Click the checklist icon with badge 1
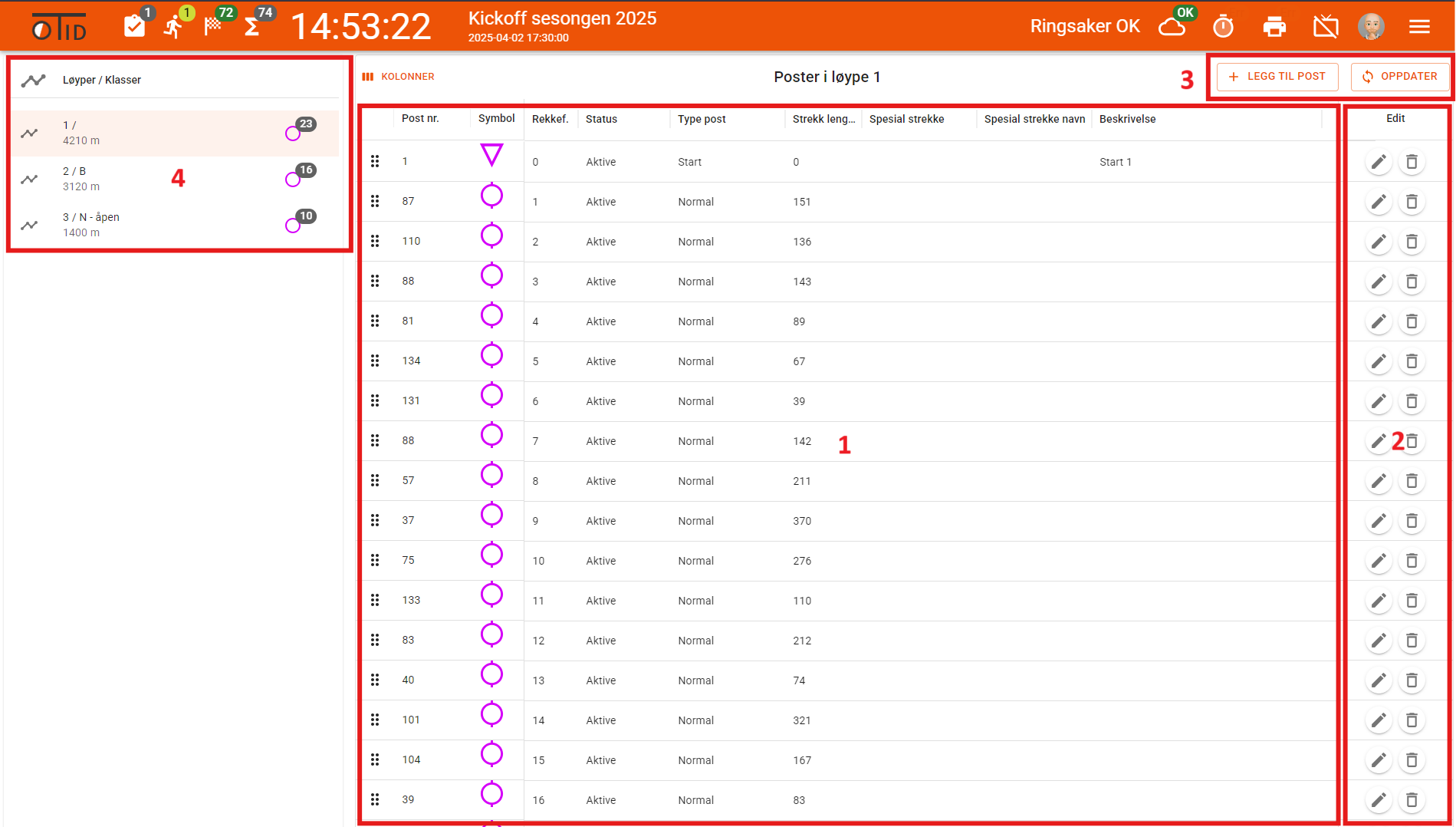The image size is (1456, 827). click(x=134, y=27)
